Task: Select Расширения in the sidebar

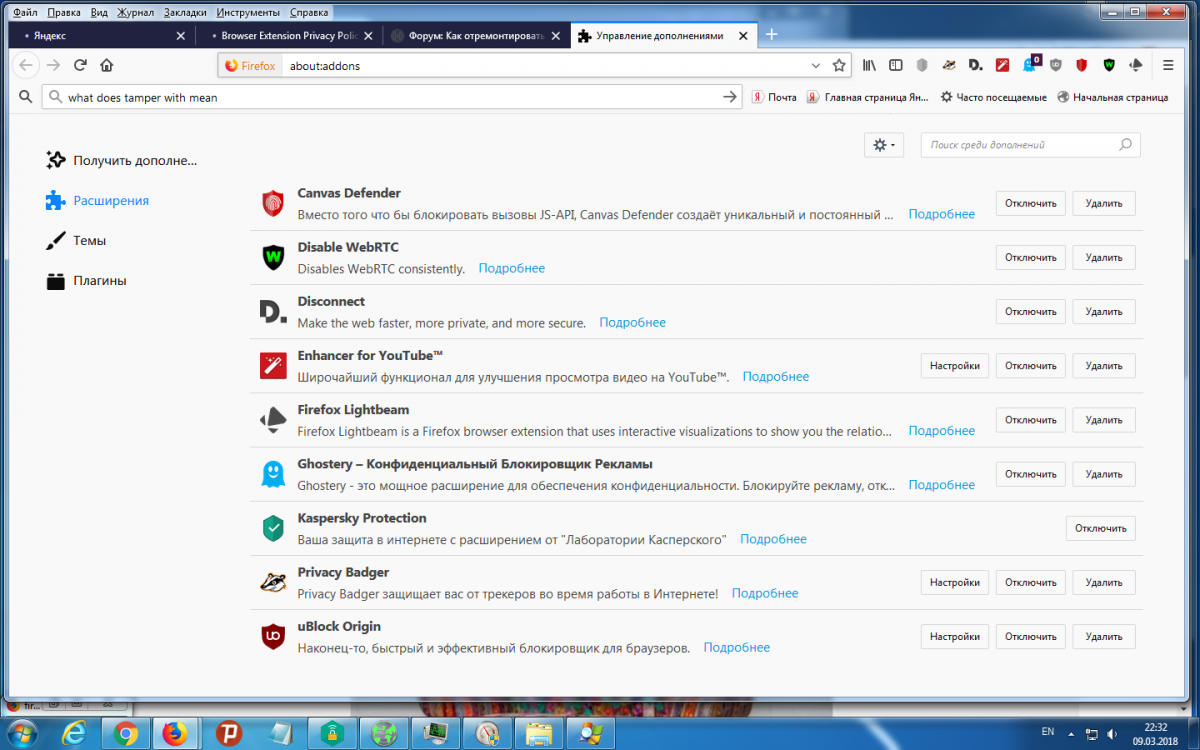Action: click(x=98, y=200)
